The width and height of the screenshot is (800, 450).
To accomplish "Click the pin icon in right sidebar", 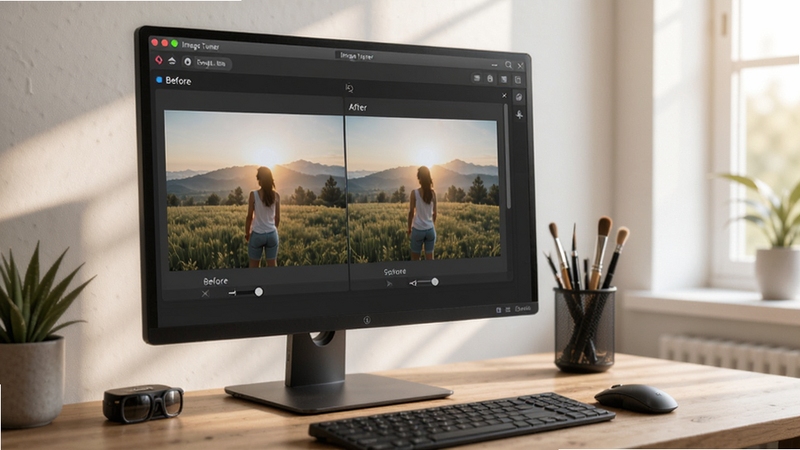I will click(519, 114).
